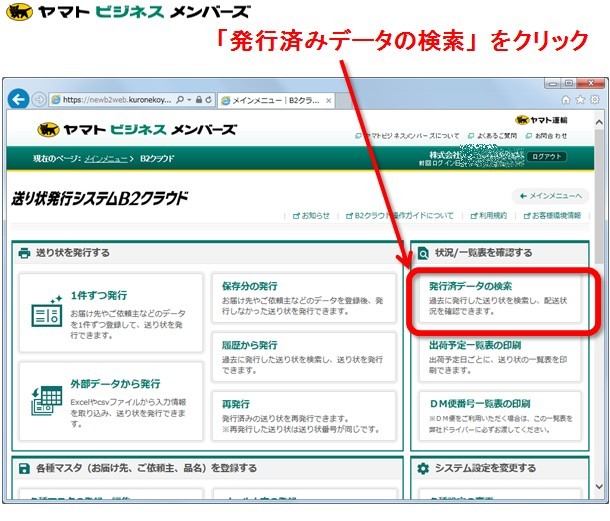
Task: Open B2クラウド操作ガイドについて link
Action: 400,215
